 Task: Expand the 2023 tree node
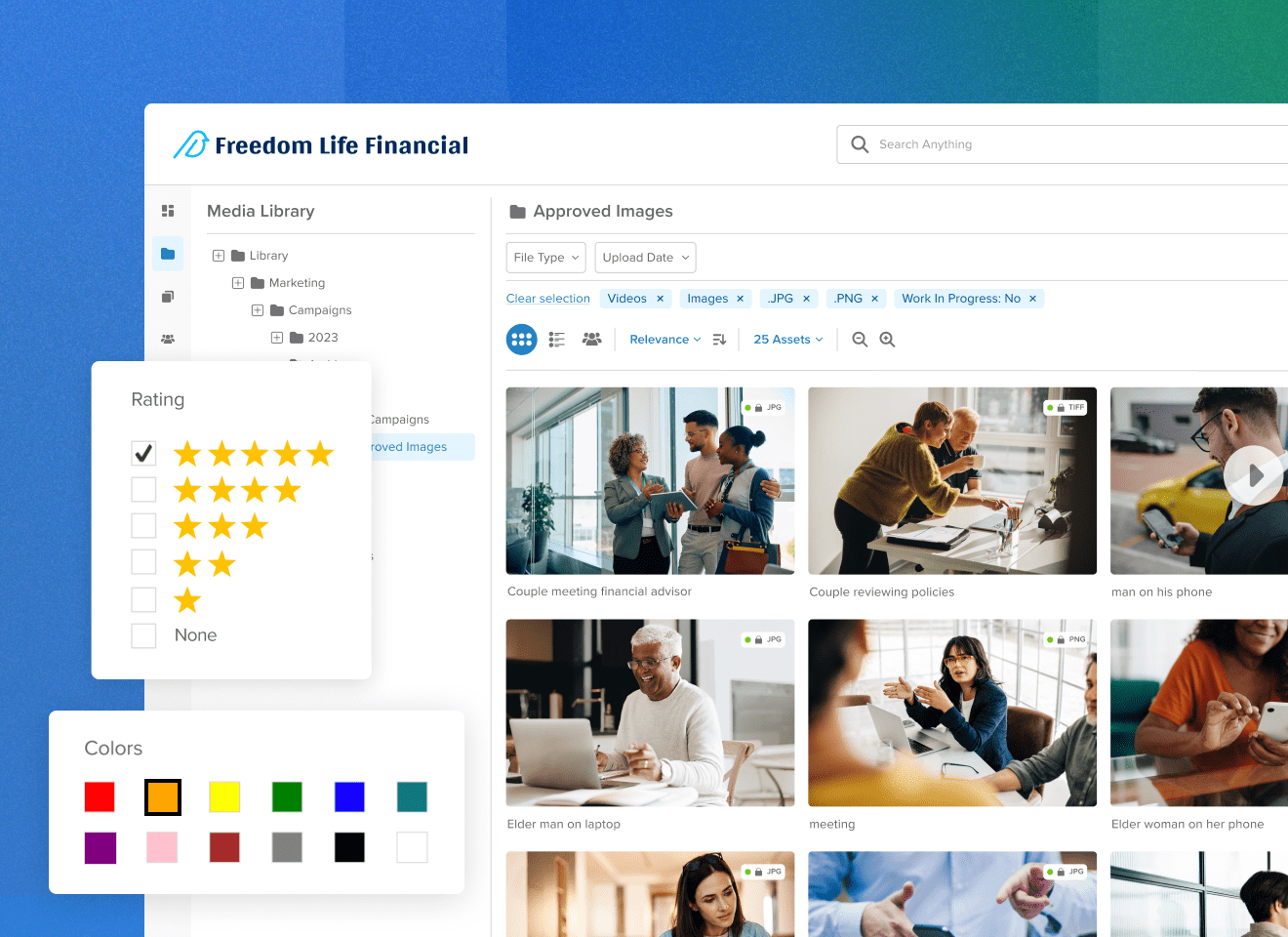[x=277, y=338]
